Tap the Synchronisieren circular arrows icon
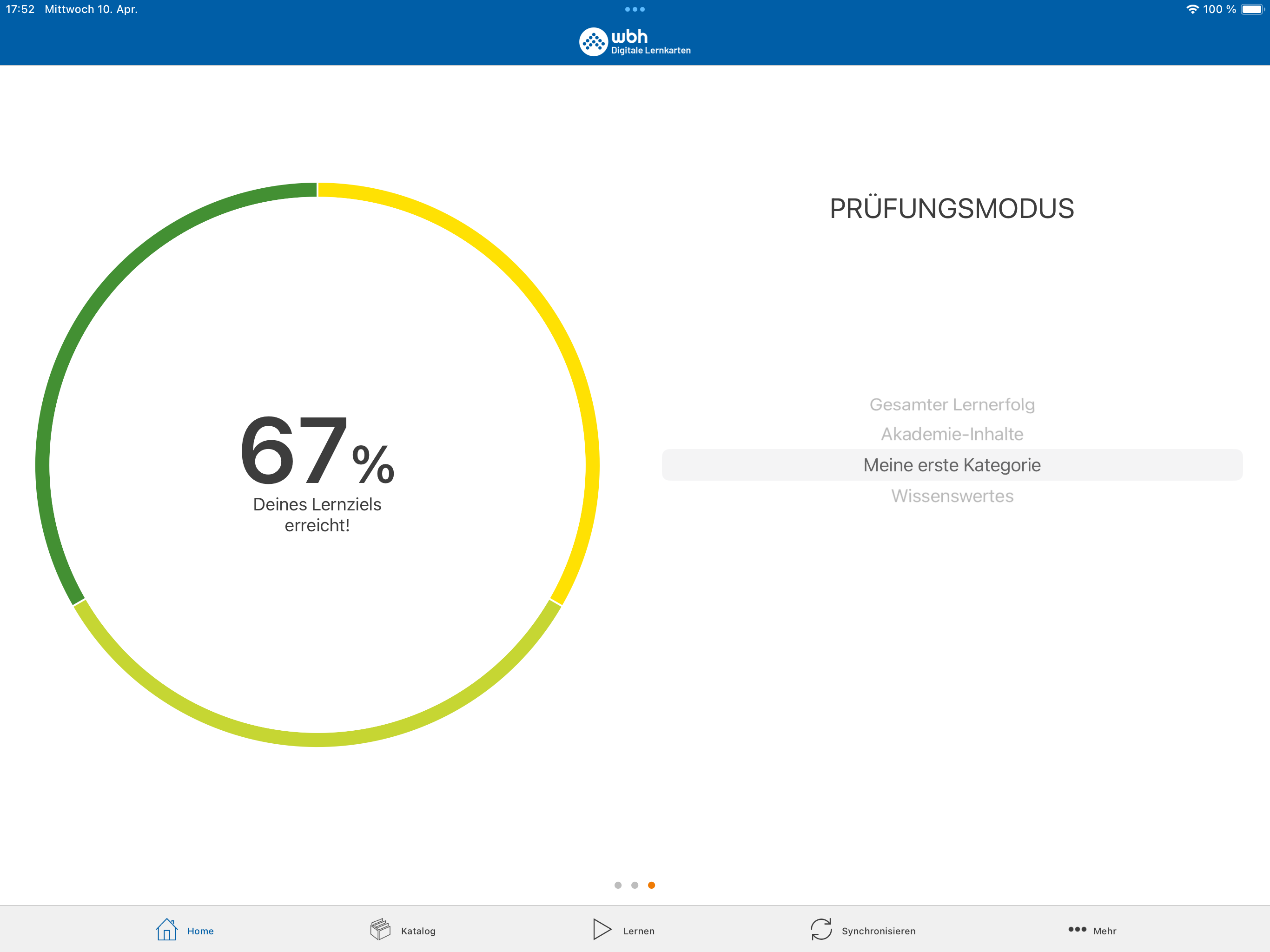Screen dimensions: 1270x952 [x=821, y=929]
